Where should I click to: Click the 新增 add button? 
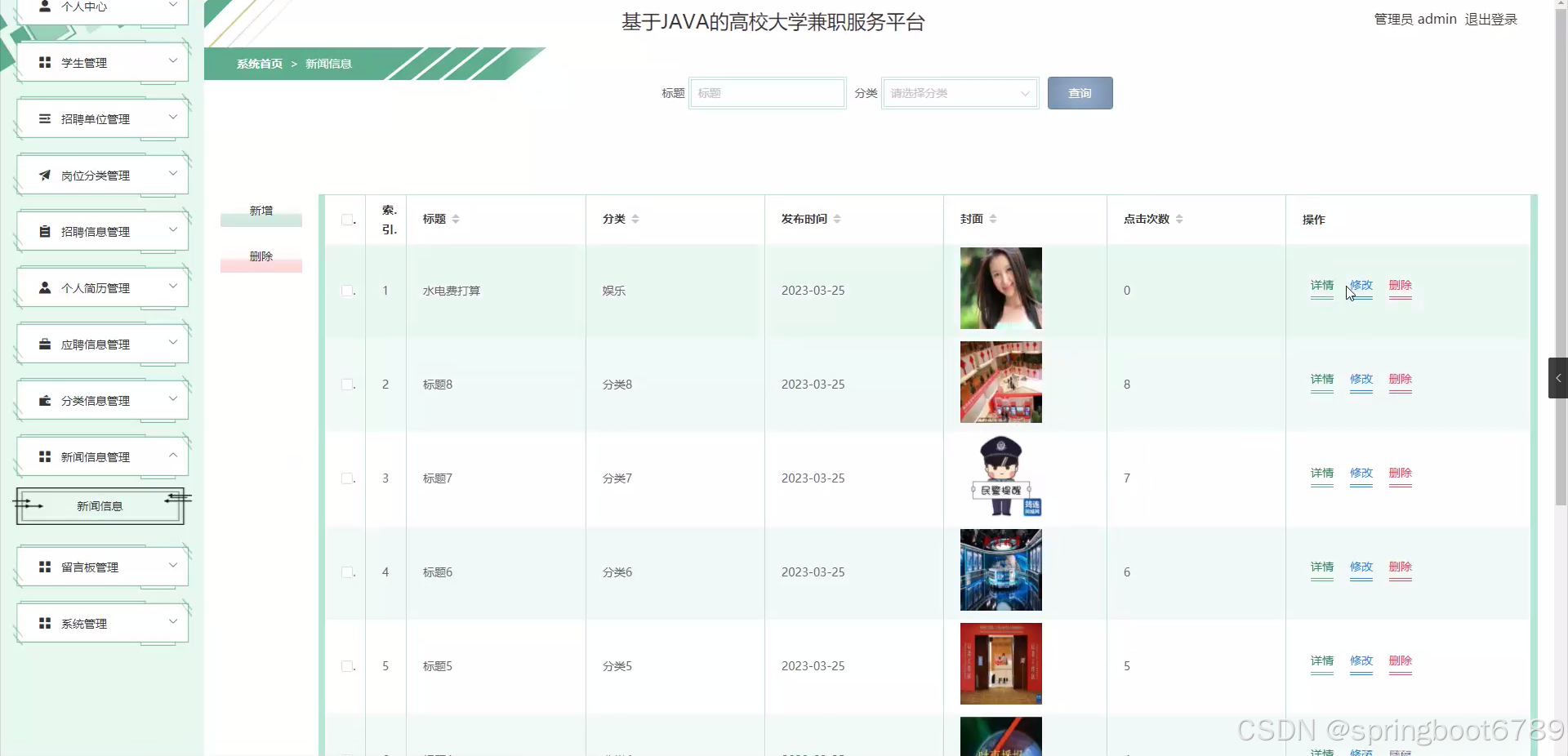click(x=261, y=213)
